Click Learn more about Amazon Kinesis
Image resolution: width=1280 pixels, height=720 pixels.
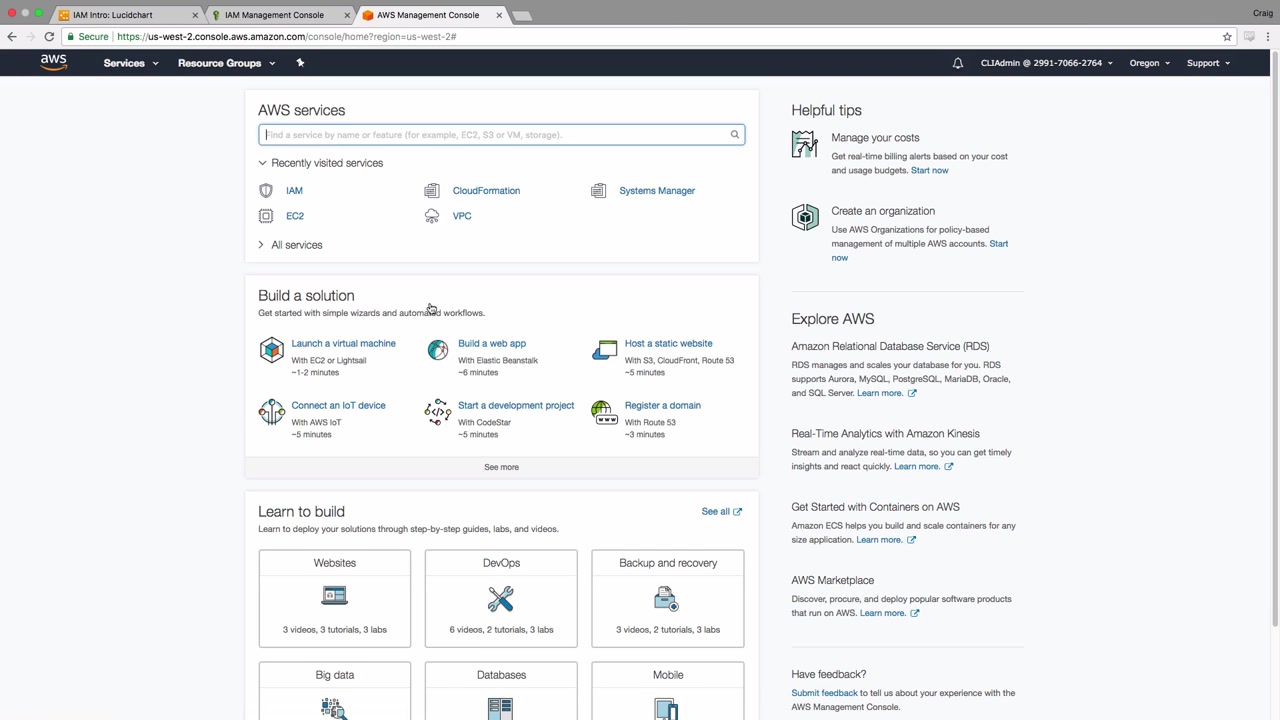923,466
